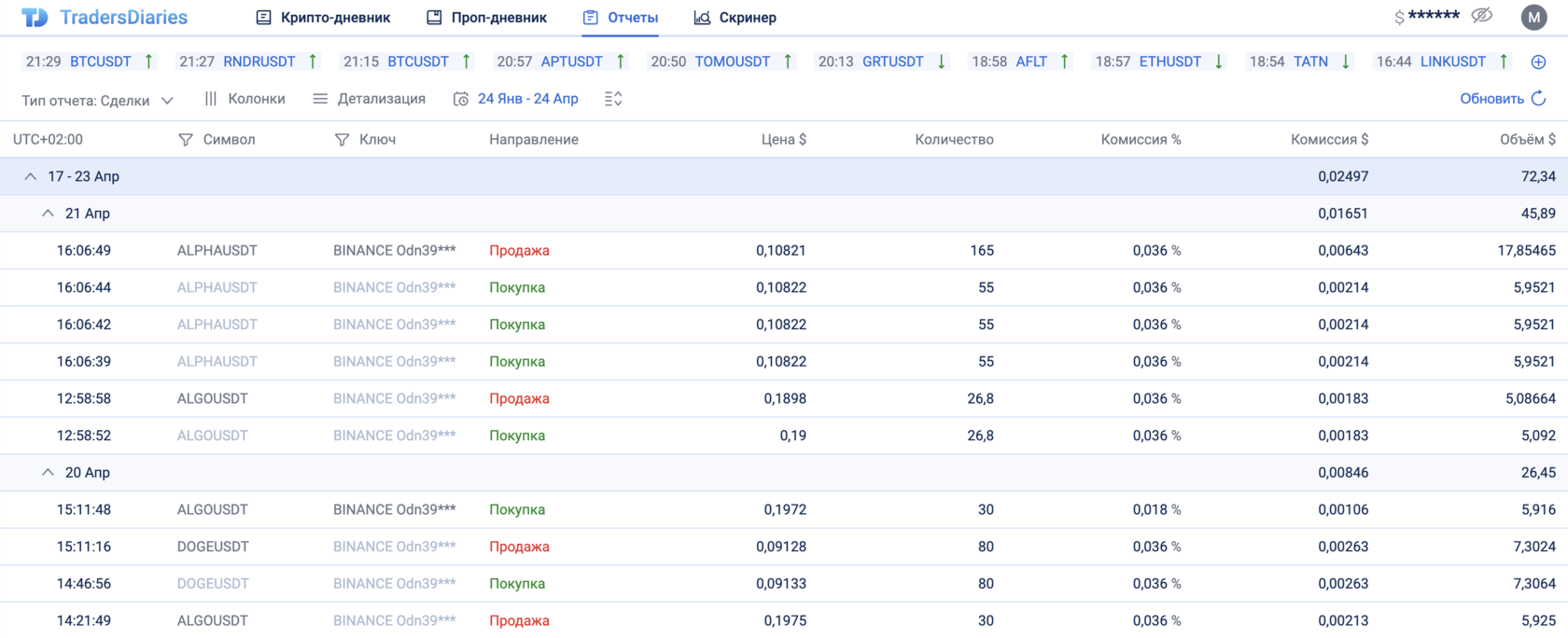The height and width of the screenshot is (638, 1568).
Task: Open the Тип отчета: Сделки dropdown
Action: point(97,100)
